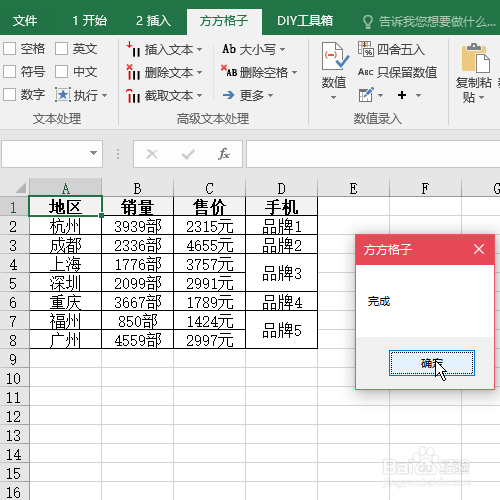Expand the pencil edit icon dropdown arrow
Viewport: 500px width, 500px height.
[380, 96]
